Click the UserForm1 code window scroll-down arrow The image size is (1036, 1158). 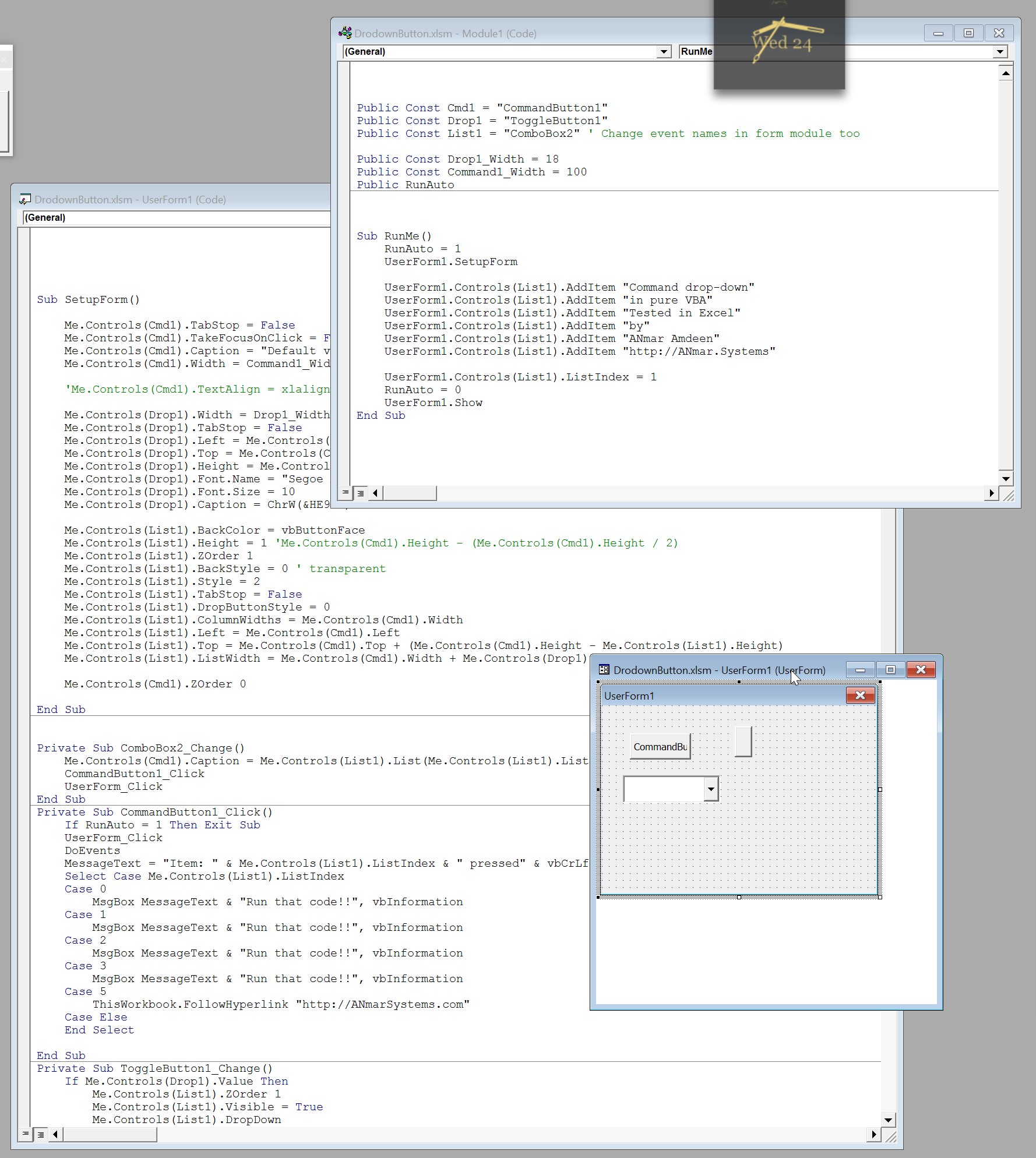pyautogui.click(x=888, y=1120)
